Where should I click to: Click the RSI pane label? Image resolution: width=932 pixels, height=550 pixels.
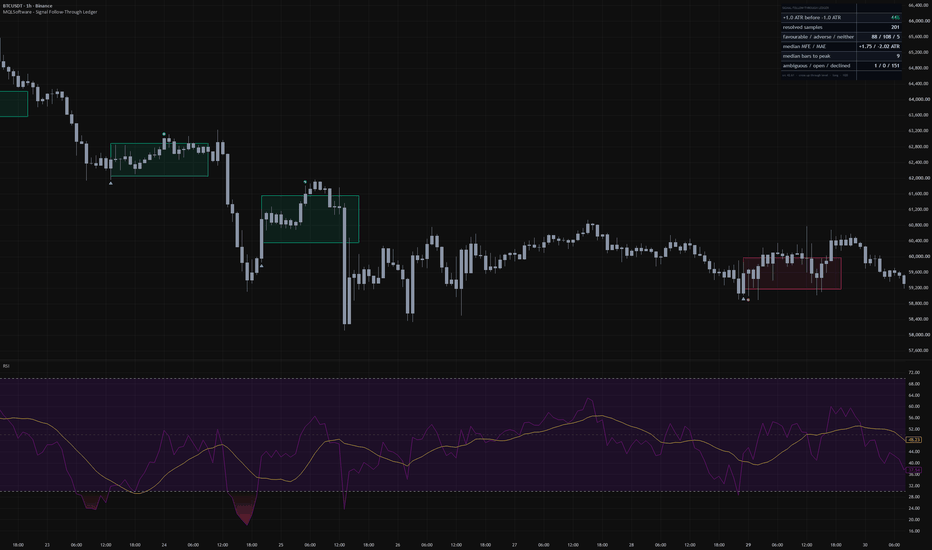[x=6, y=366]
